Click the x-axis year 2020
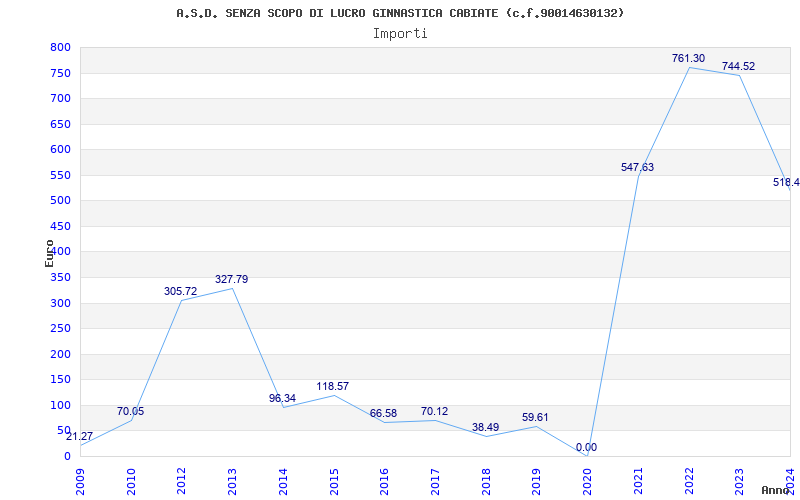Screen dimensions: 800x500 (587, 482)
